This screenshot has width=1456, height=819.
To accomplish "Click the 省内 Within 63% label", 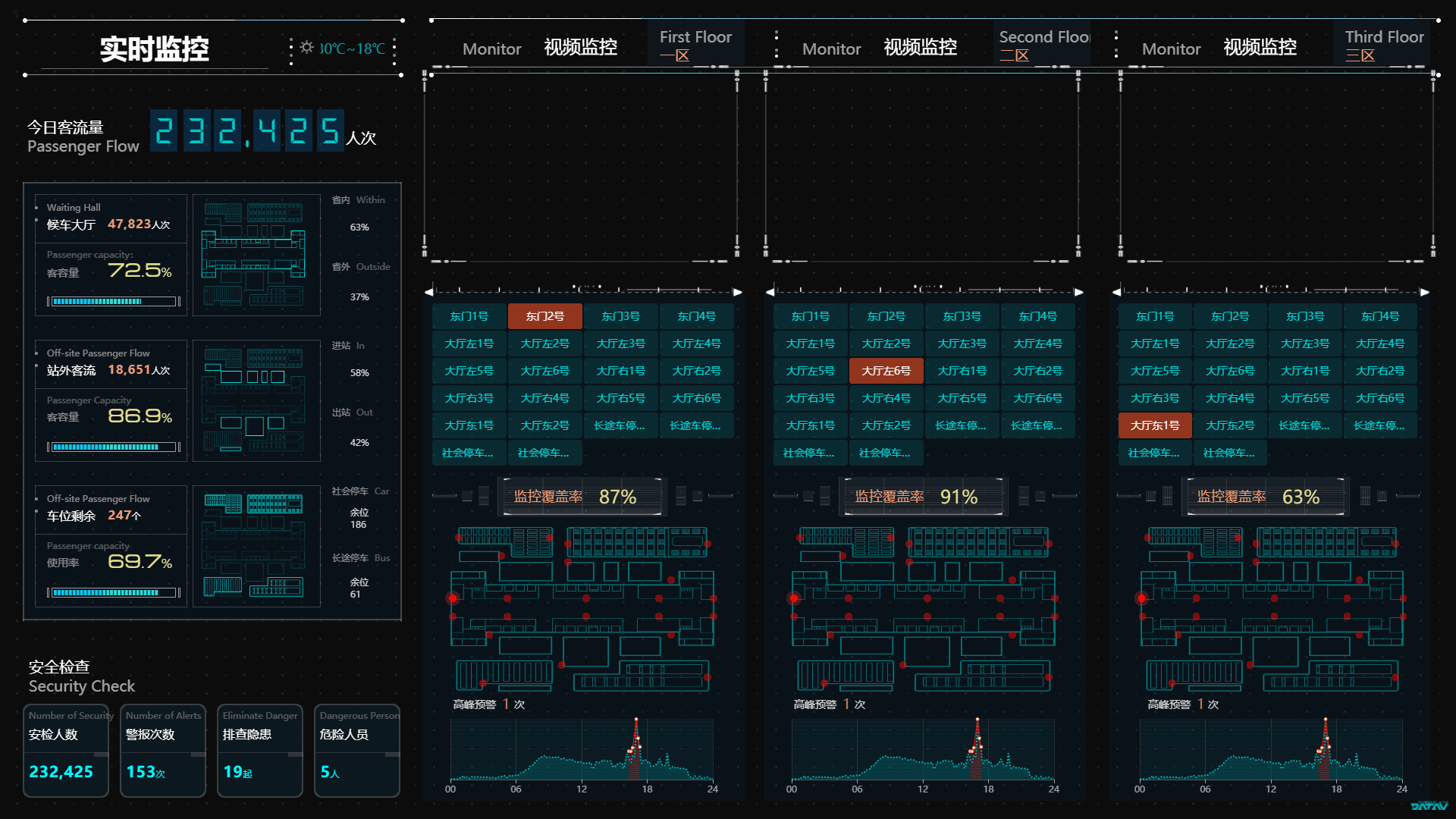I will (x=359, y=213).
